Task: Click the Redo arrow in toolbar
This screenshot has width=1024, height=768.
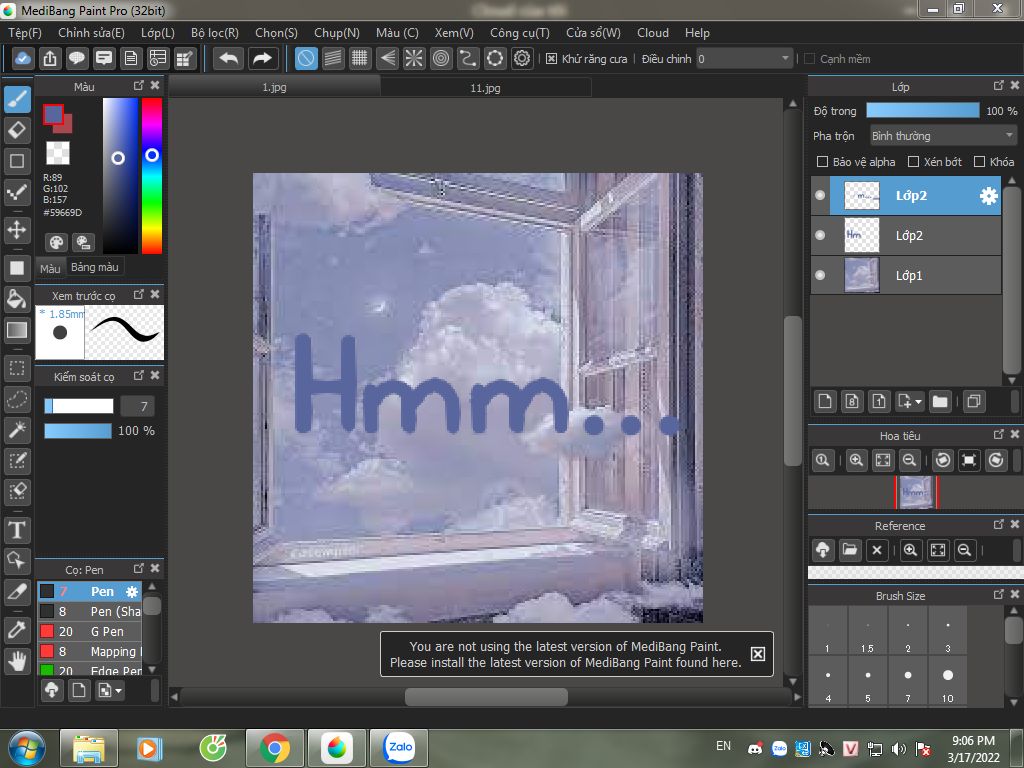Action: click(262, 59)
